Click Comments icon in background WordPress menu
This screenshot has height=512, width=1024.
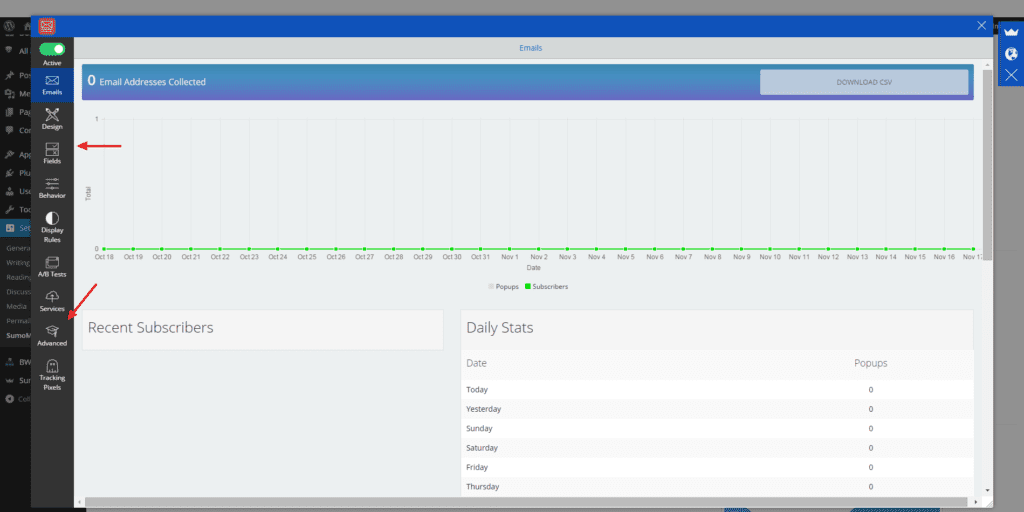click(9, 130)
